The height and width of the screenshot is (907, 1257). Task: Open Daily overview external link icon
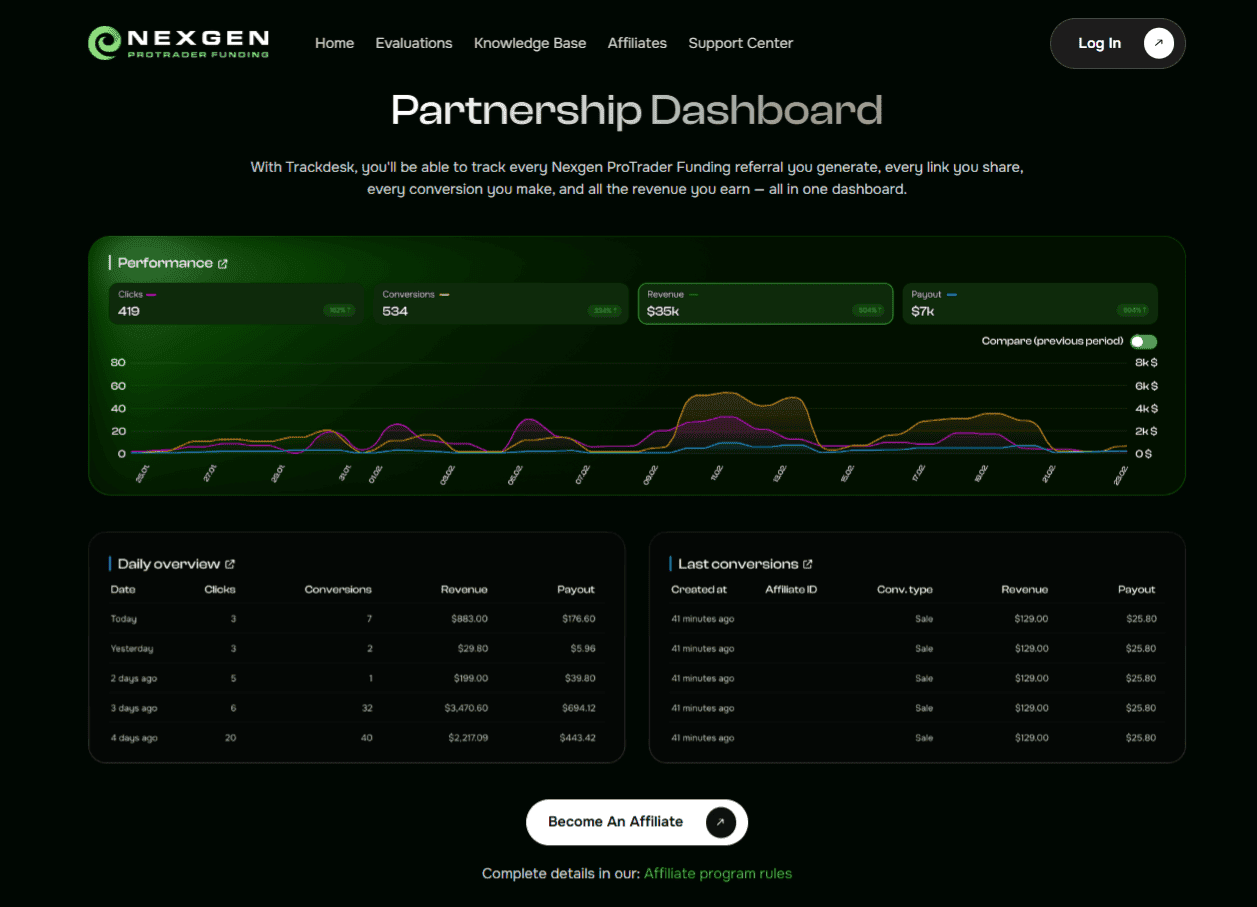230,564
